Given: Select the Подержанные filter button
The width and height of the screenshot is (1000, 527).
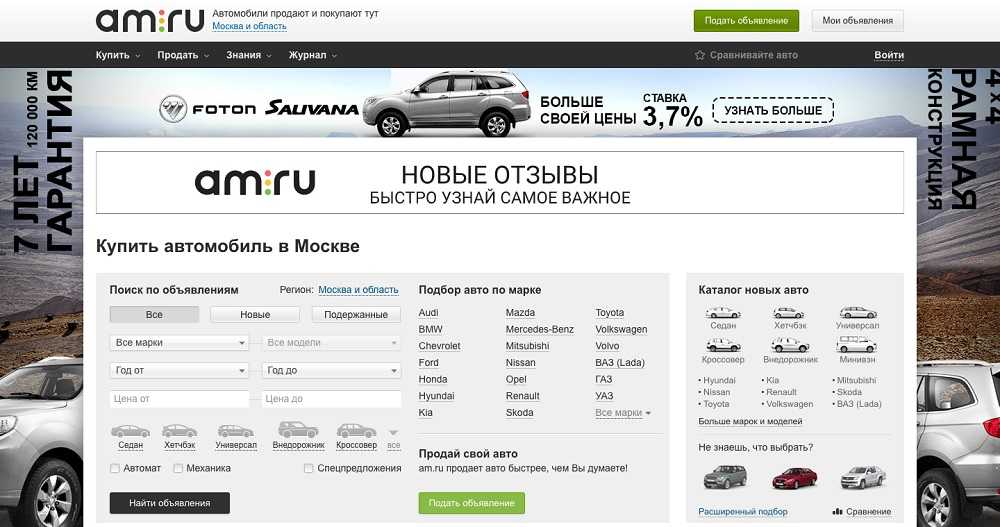Looking at the screenshot, I should coord(356,315).
